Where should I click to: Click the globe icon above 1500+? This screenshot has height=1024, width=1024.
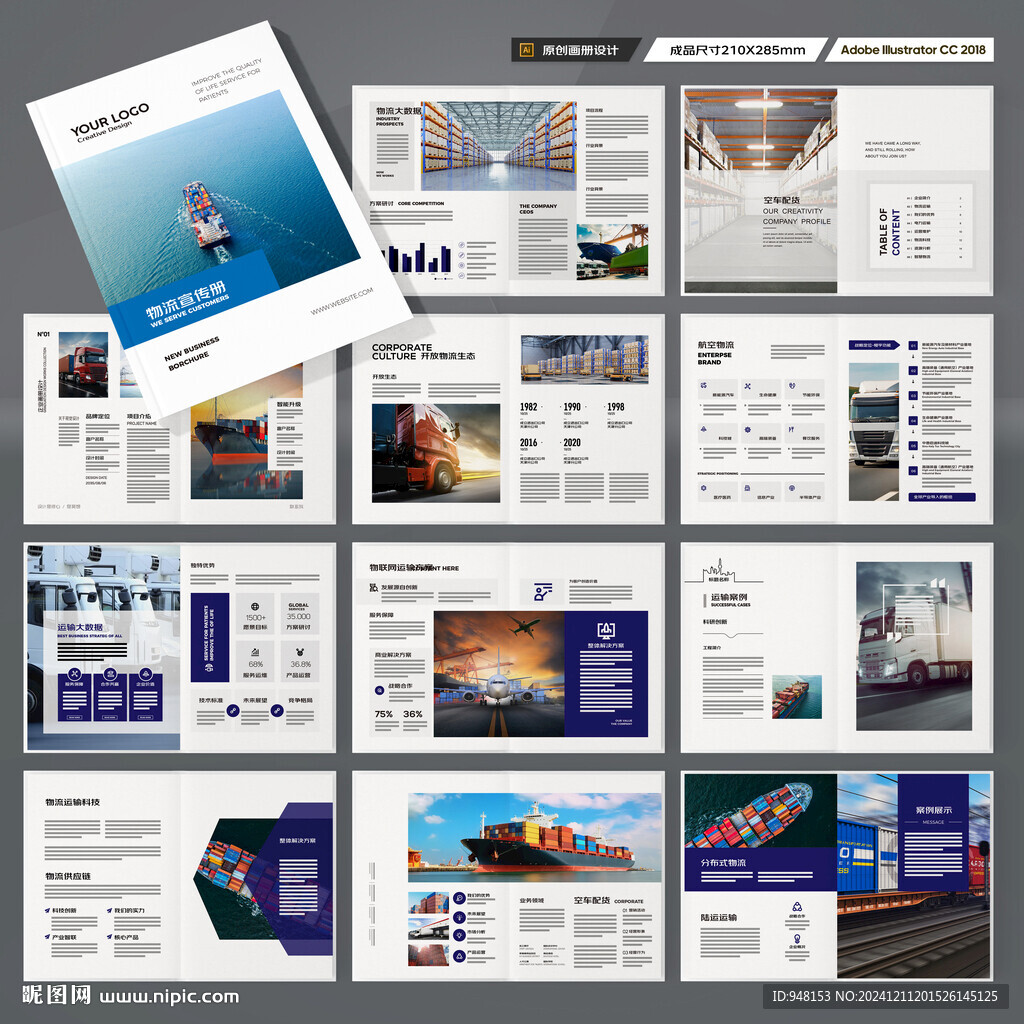[255, 607]
